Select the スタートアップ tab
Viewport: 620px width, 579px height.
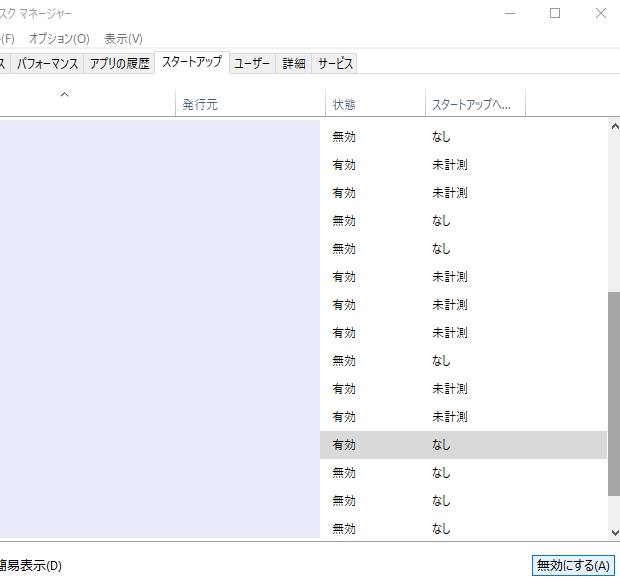pos(191,63)
